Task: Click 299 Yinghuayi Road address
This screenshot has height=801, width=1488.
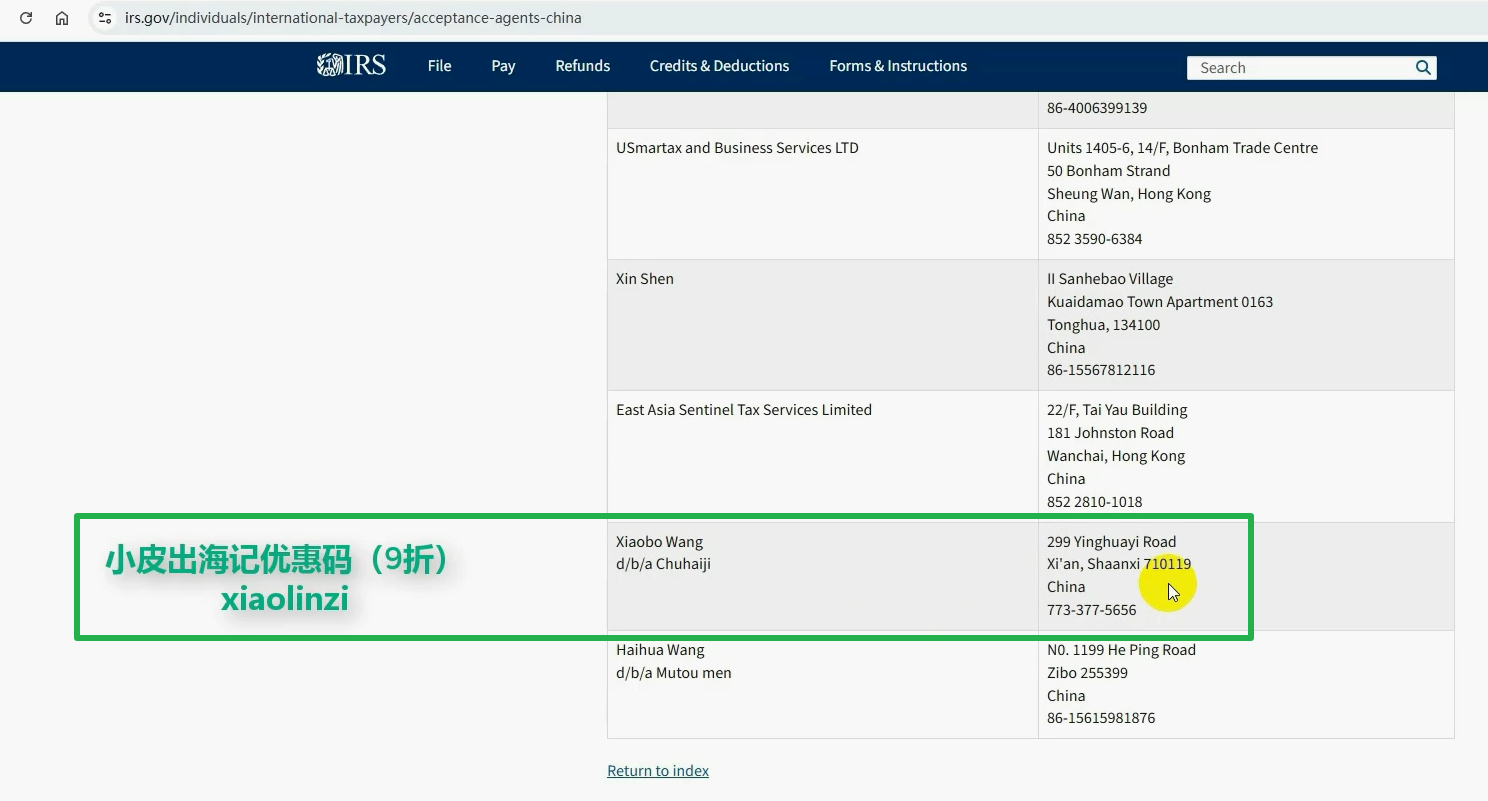Action: tap(1111, 542)
